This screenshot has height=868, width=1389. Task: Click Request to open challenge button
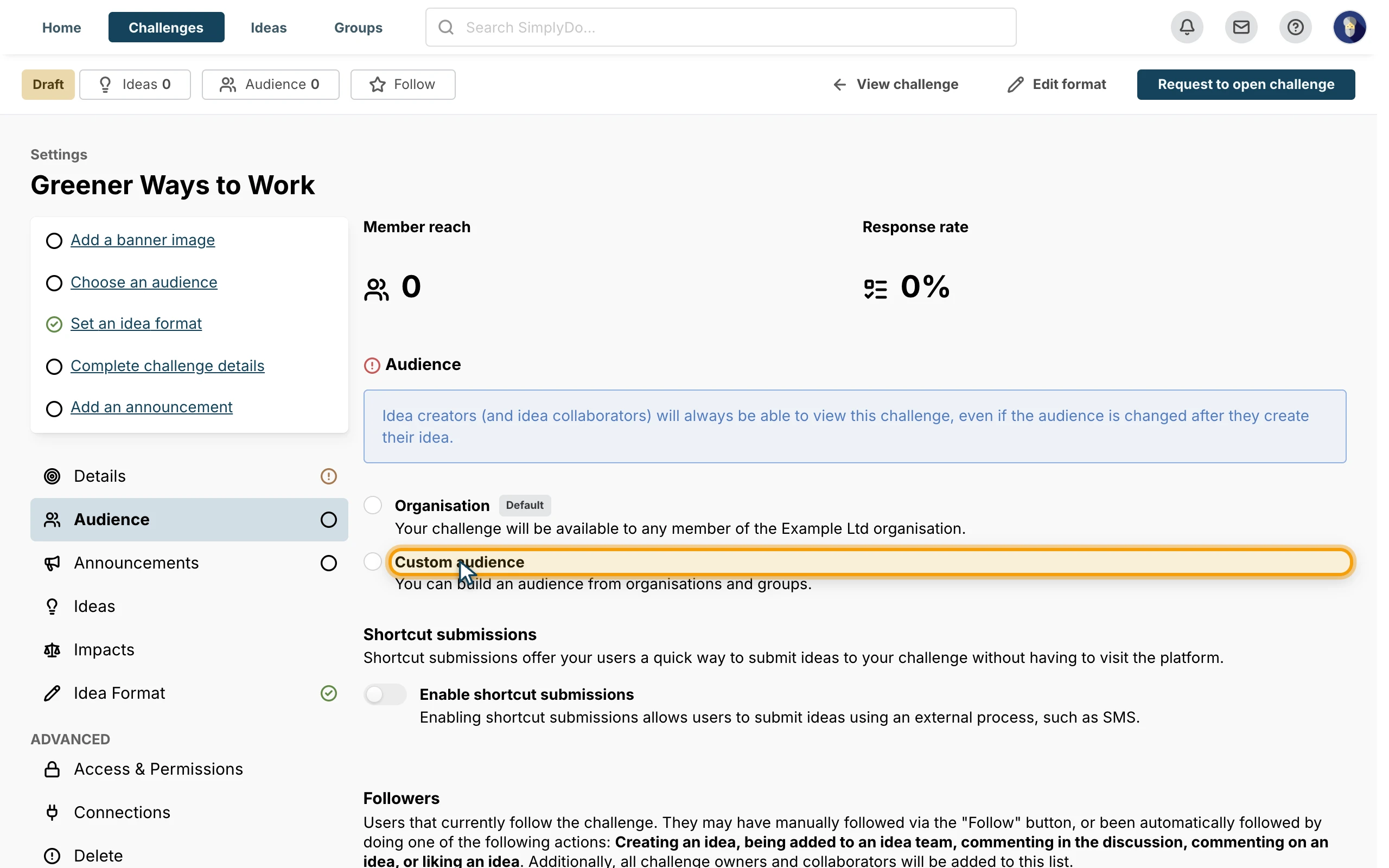pyautogui.click(x=1246, y=85)
